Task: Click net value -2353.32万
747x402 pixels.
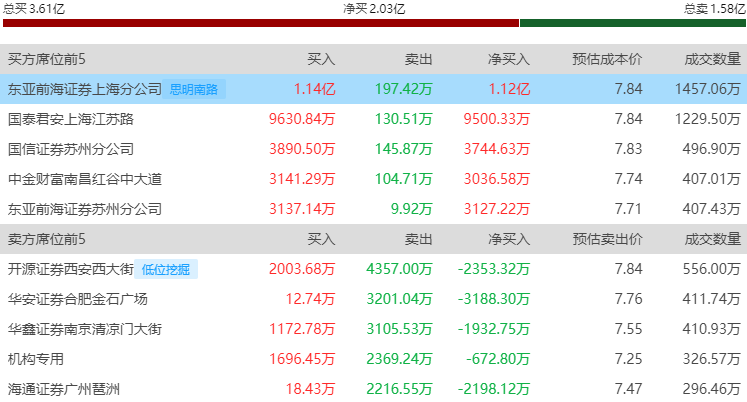Action: (x=494, y=269)
